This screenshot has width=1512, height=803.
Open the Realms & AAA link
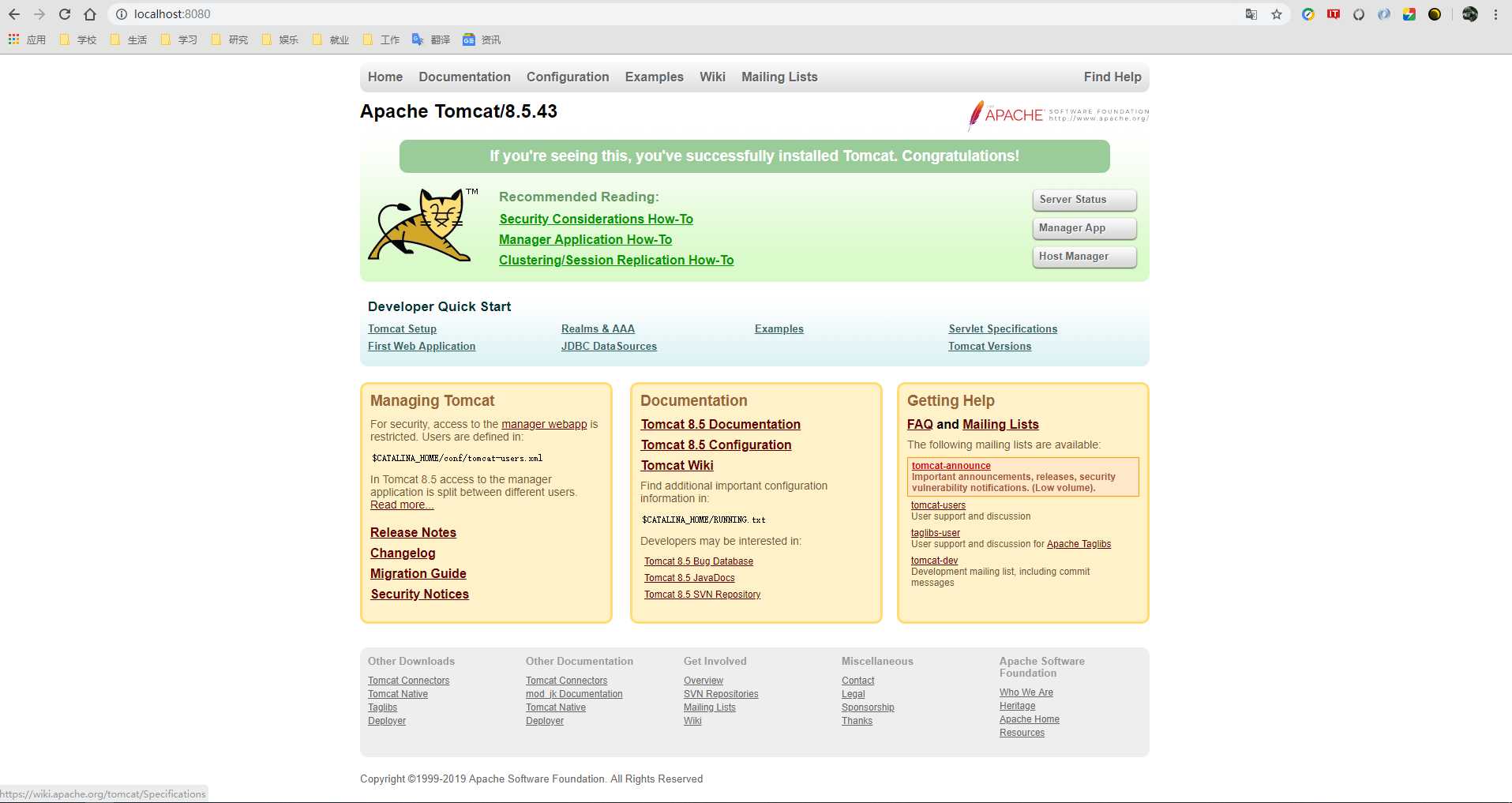598,329
